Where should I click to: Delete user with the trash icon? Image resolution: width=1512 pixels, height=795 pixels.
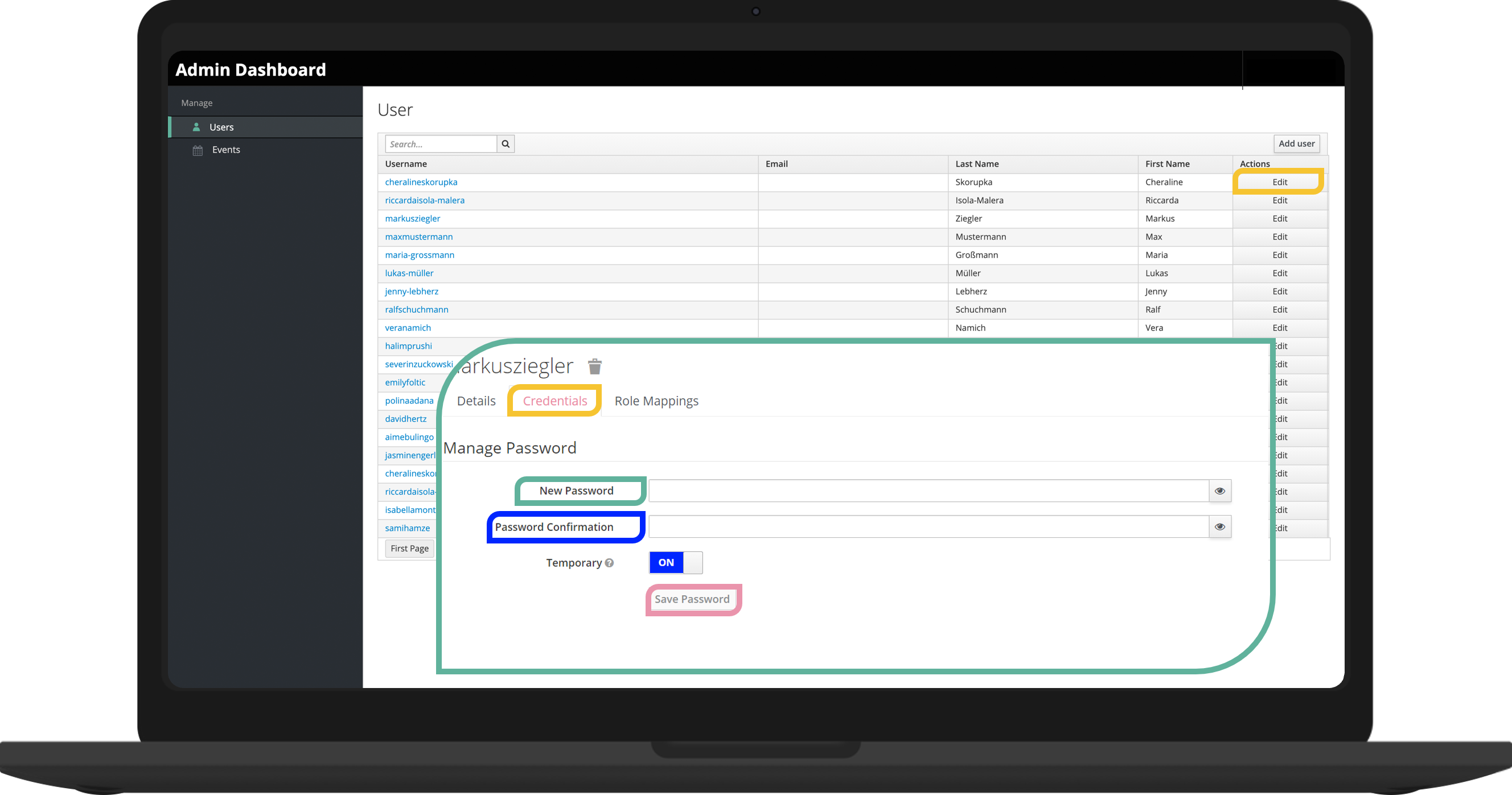click(x=594, y=366)
